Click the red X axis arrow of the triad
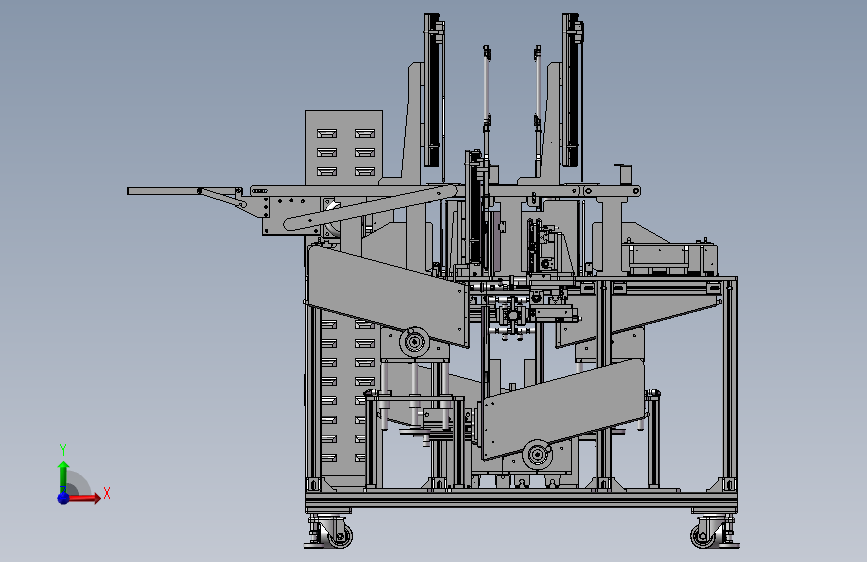 pos(84,498)
